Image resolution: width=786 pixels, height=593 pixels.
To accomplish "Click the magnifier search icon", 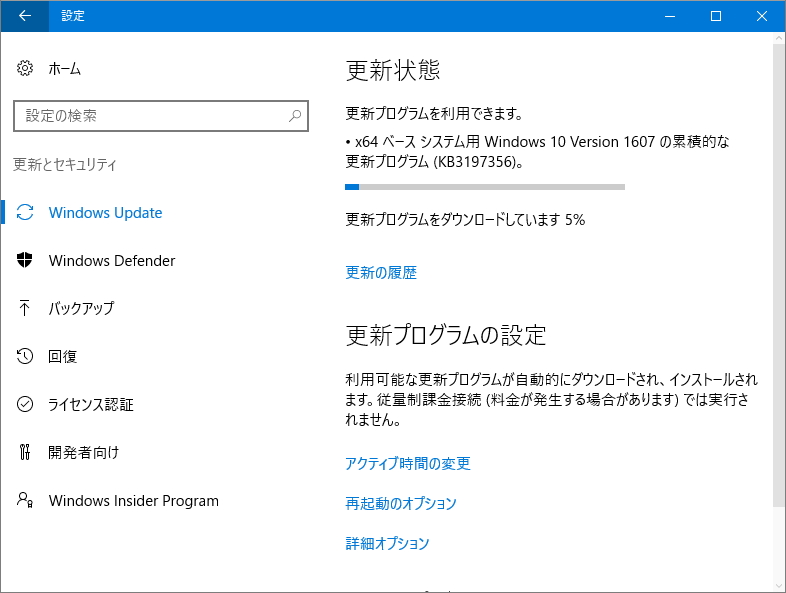I will [295, 116].
